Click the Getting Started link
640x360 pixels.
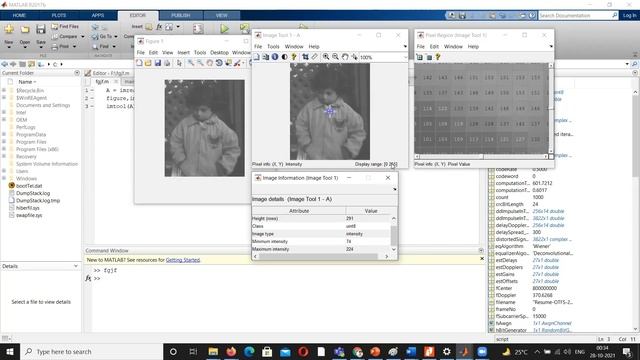pos(183,260)
